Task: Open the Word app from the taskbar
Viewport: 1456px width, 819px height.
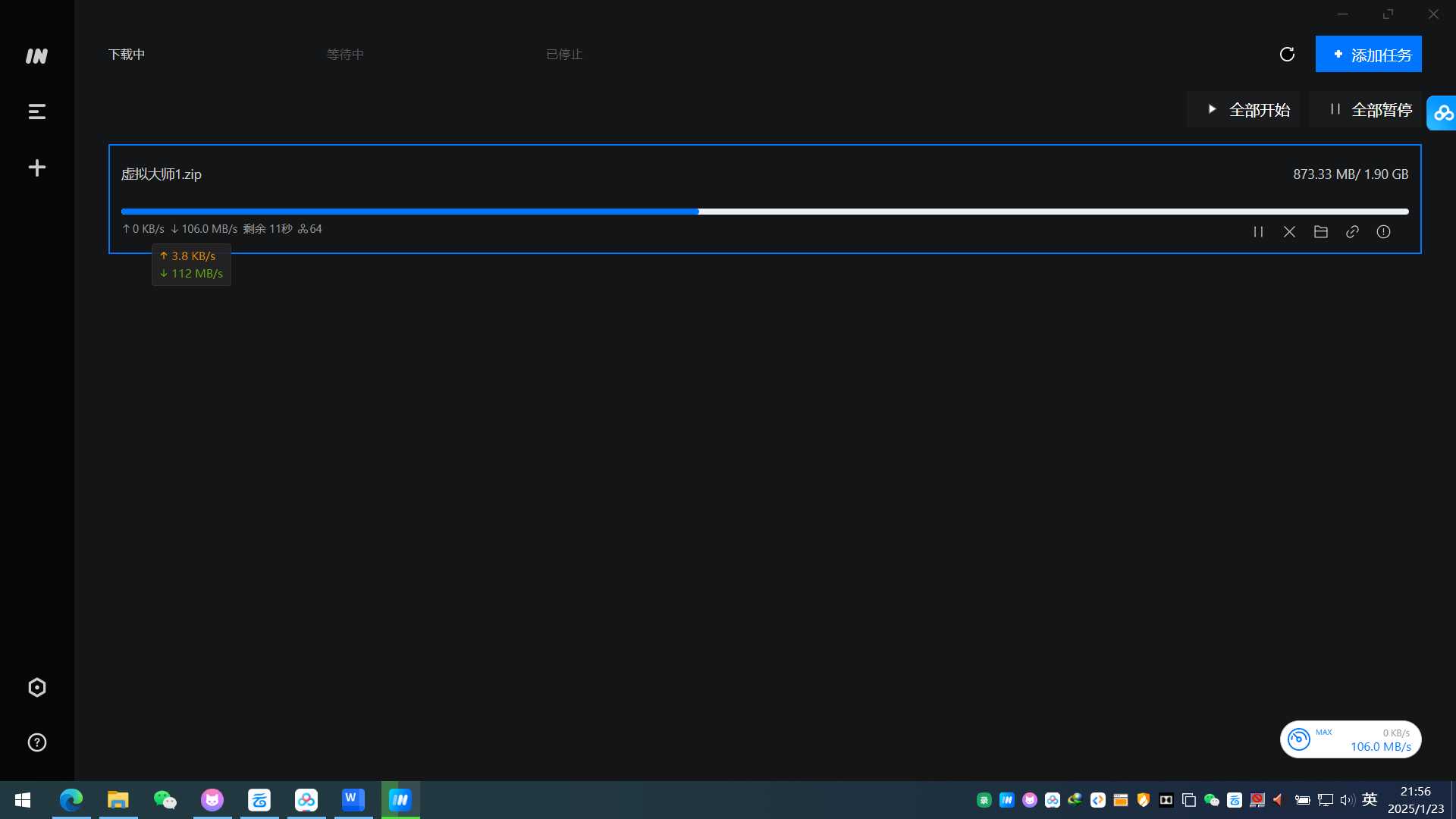Action: click(x=353, y=800)
